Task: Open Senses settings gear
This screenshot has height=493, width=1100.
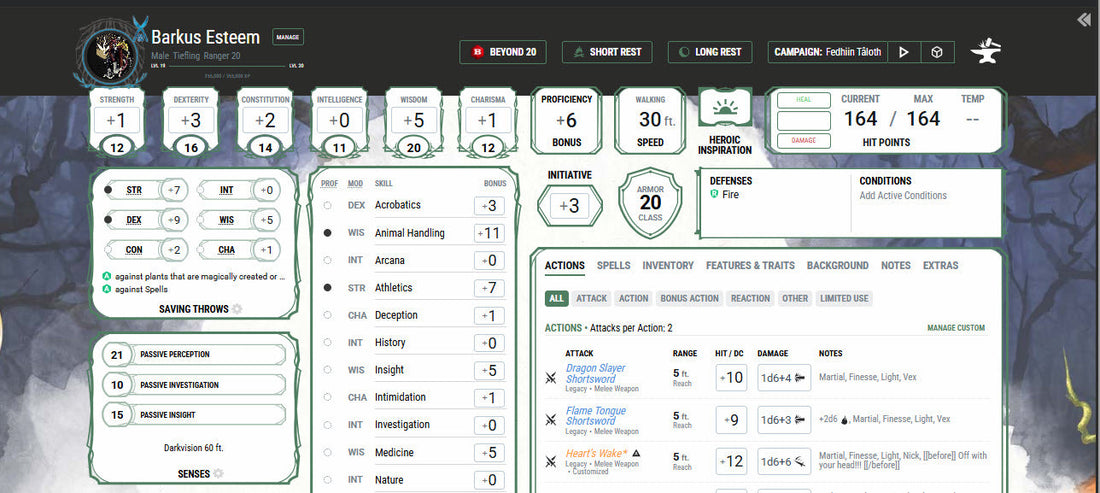Action: coord(217,473)
